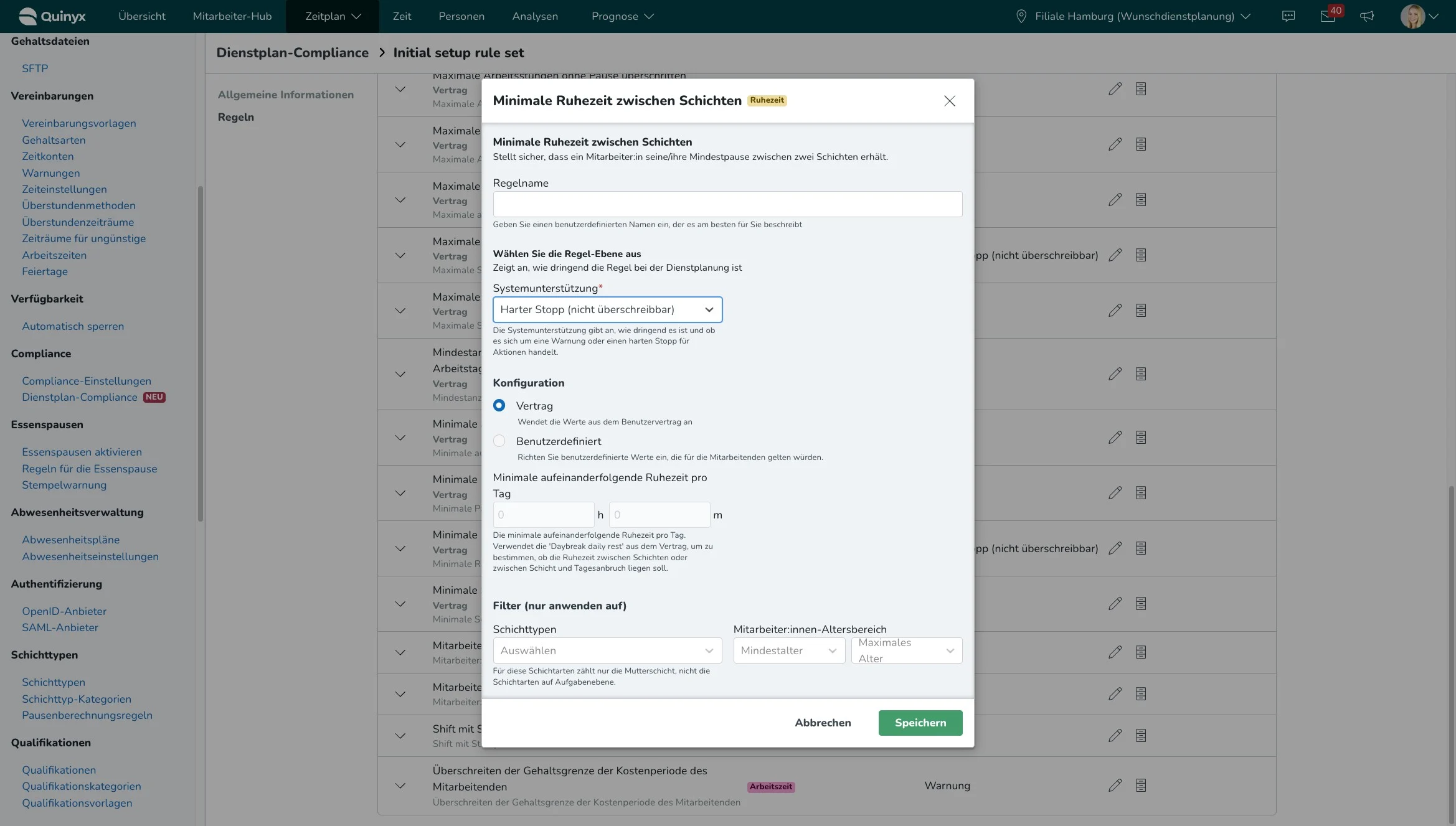Screen dimensions: 1456x826
Task: Click the pencil icon on the topmost rule row
Action: click(x=1115, y=89)
